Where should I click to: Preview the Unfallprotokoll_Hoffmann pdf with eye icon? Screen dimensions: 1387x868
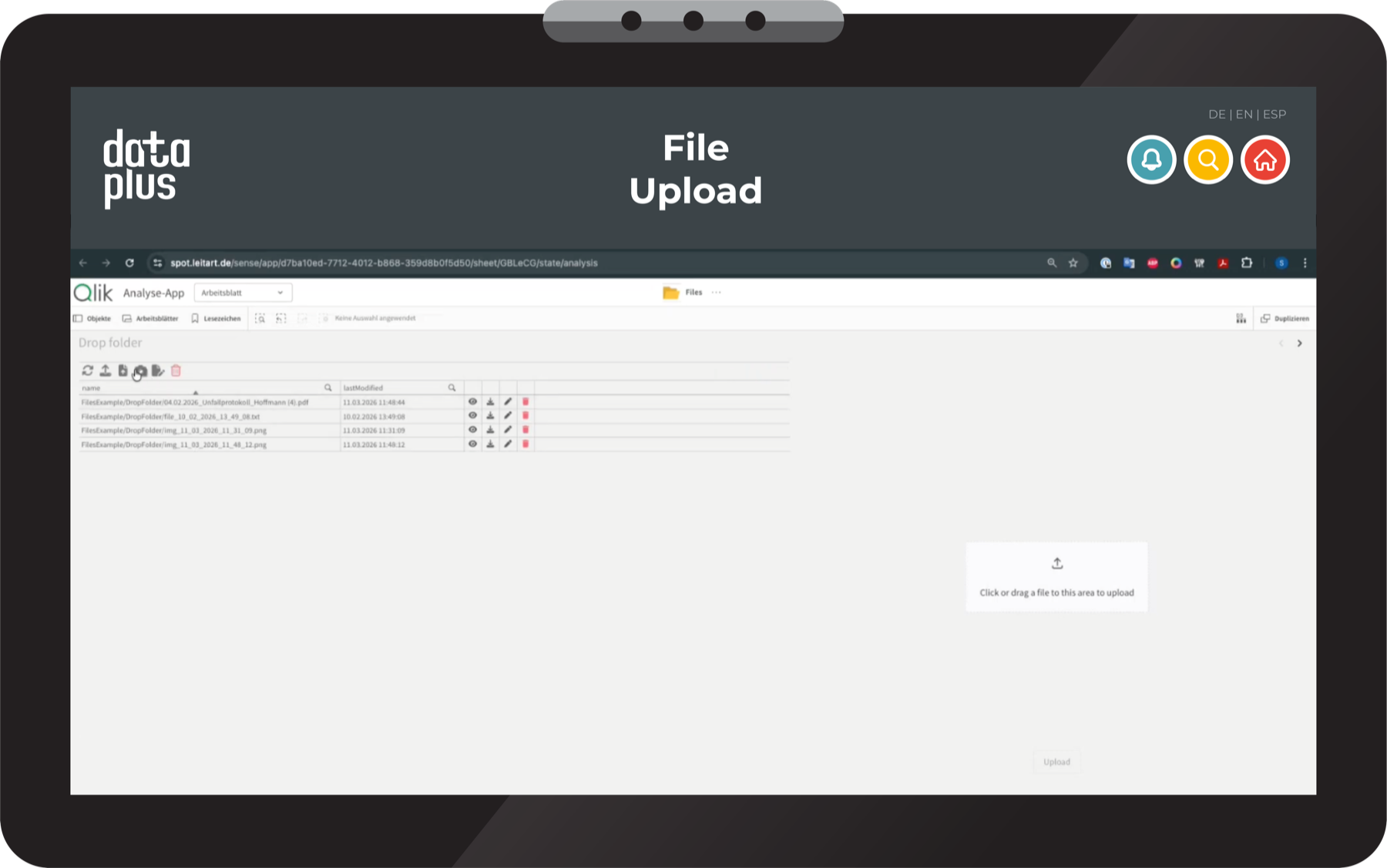pyautogui.click(x=472, y=401)
